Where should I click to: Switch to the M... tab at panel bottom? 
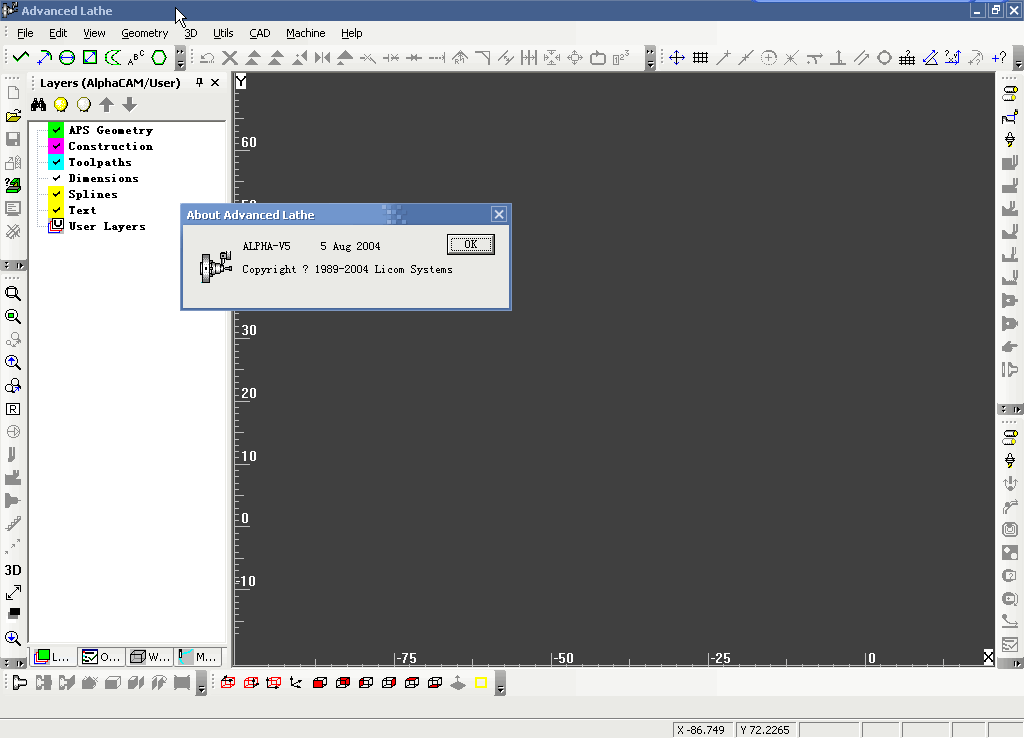pyautogui.click(x=199, y=656)
